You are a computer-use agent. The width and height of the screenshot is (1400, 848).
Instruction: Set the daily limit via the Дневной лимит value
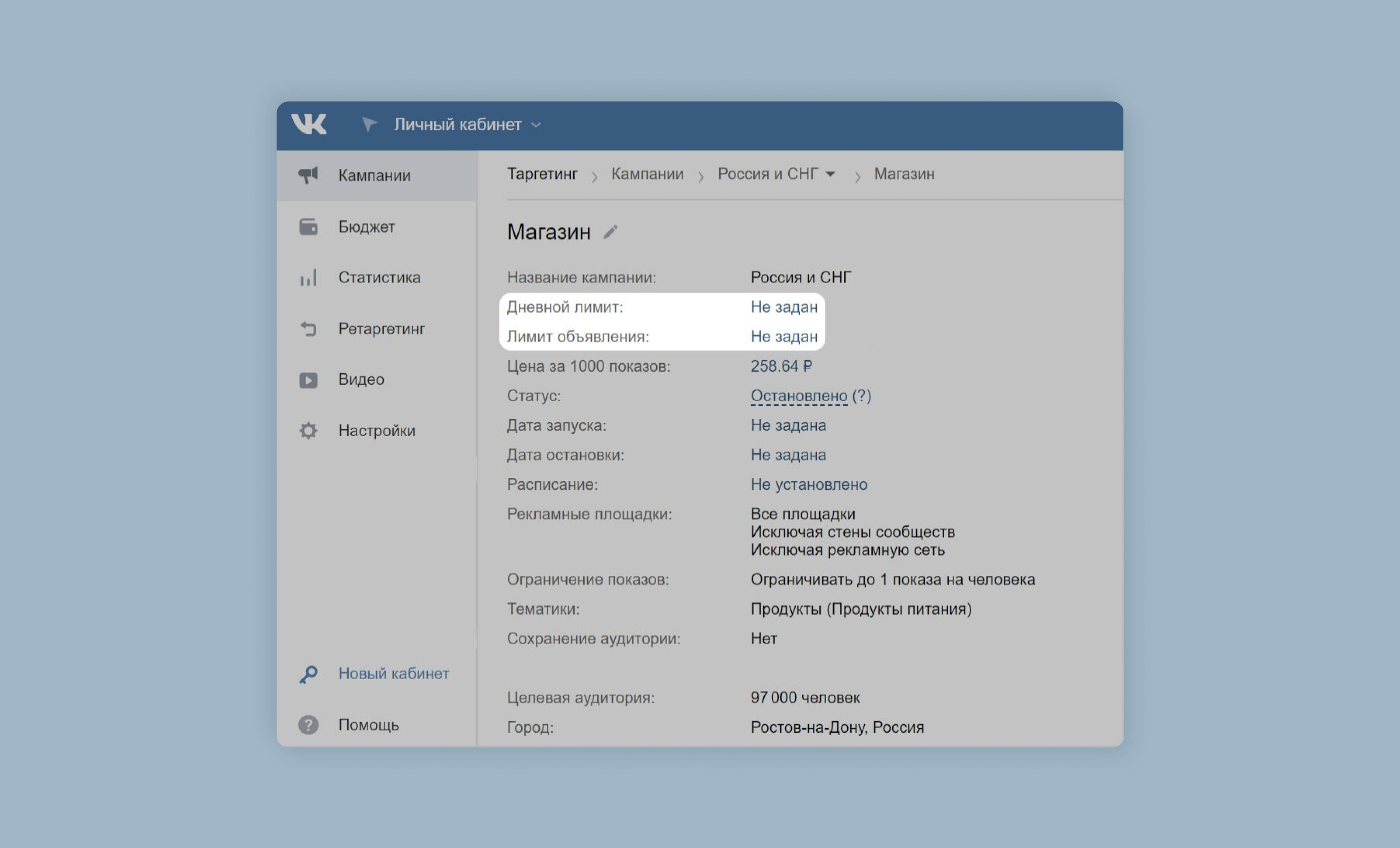pyautogui.click(x=784, y=307)
